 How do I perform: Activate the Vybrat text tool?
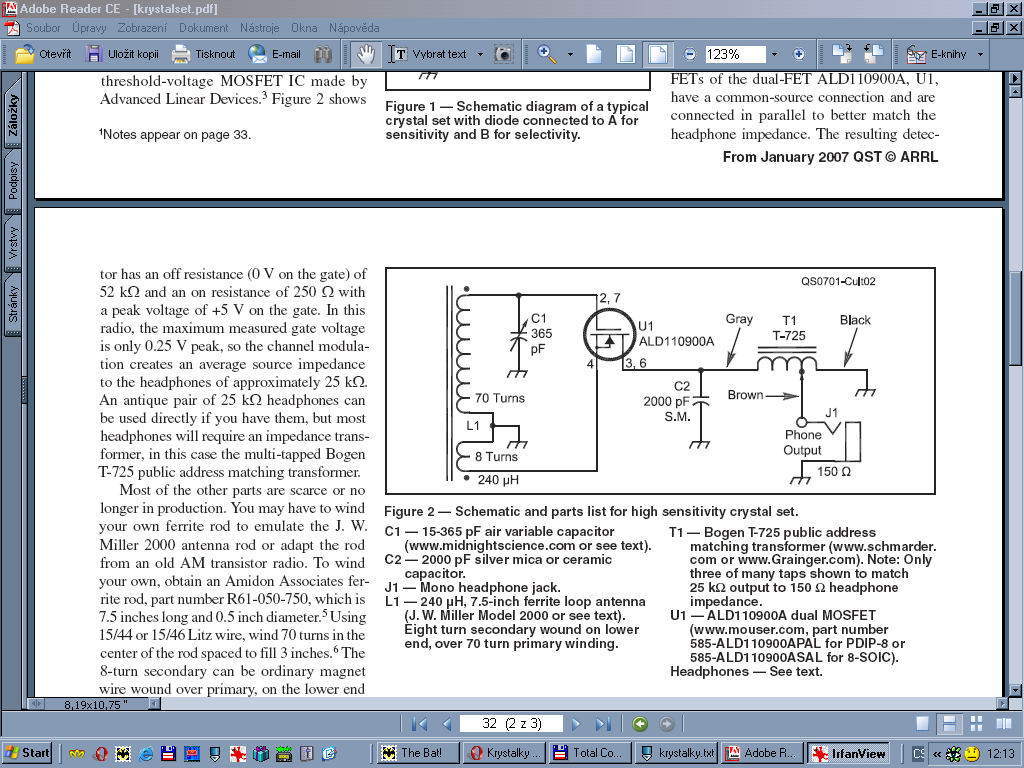tap(428, 54)
